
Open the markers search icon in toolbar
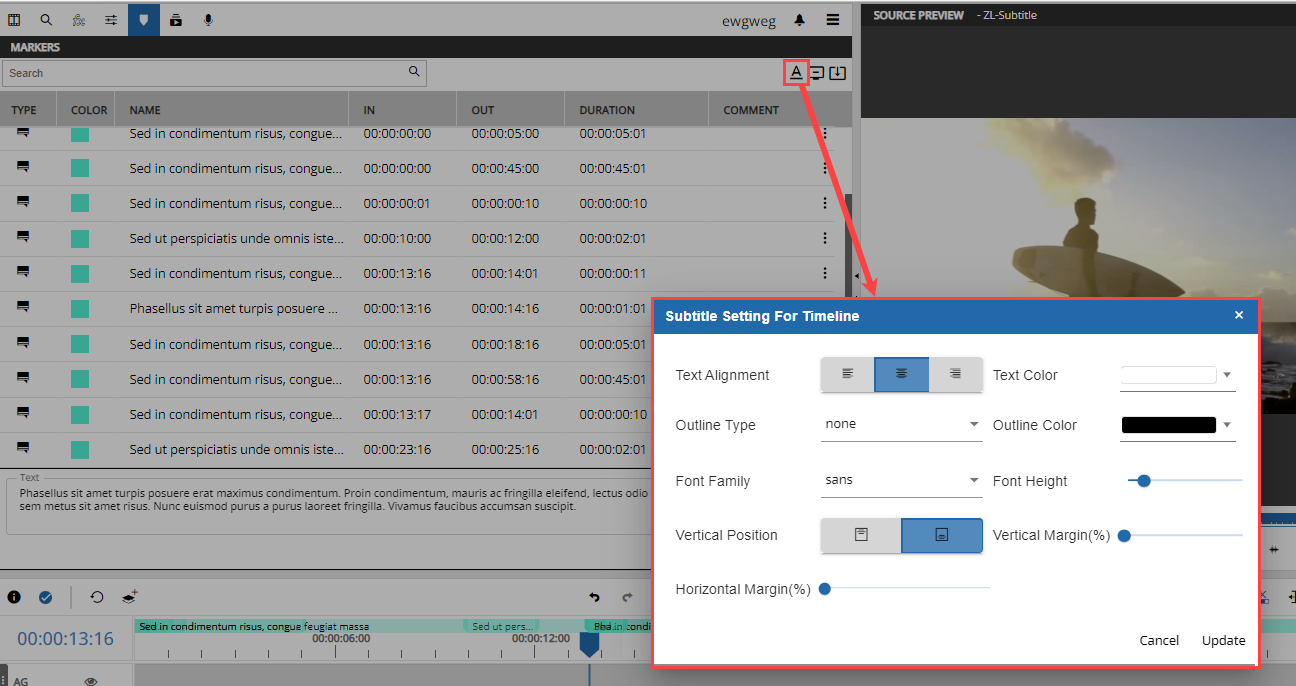point(46,19)
